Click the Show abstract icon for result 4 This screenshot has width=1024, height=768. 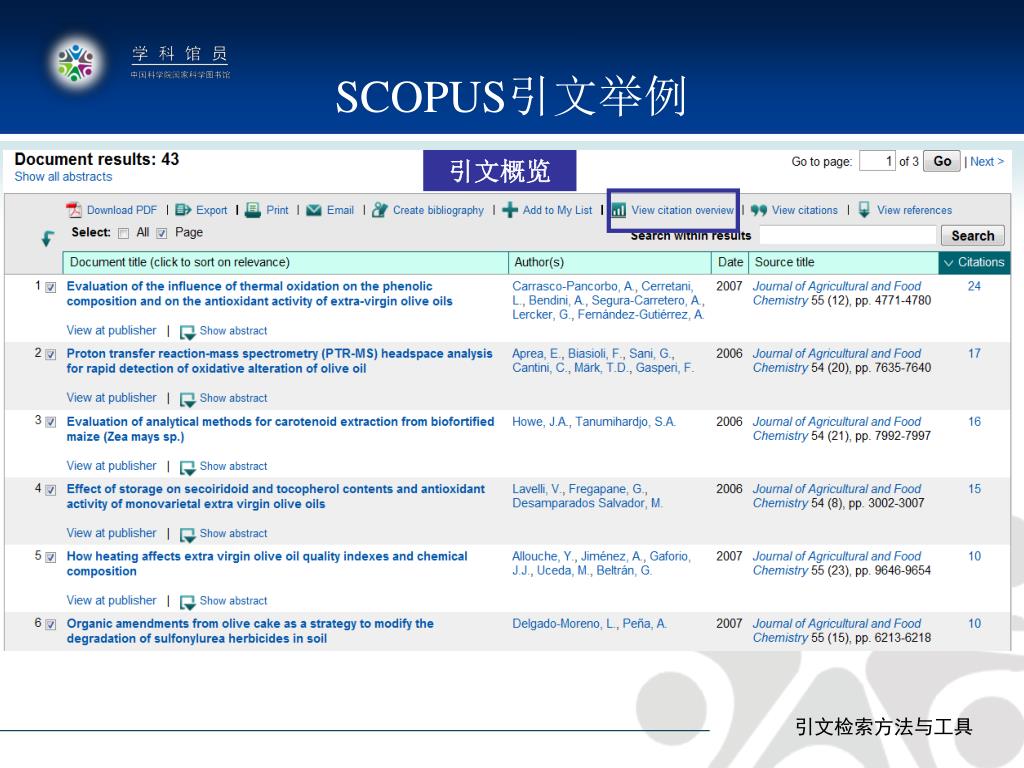187,534
